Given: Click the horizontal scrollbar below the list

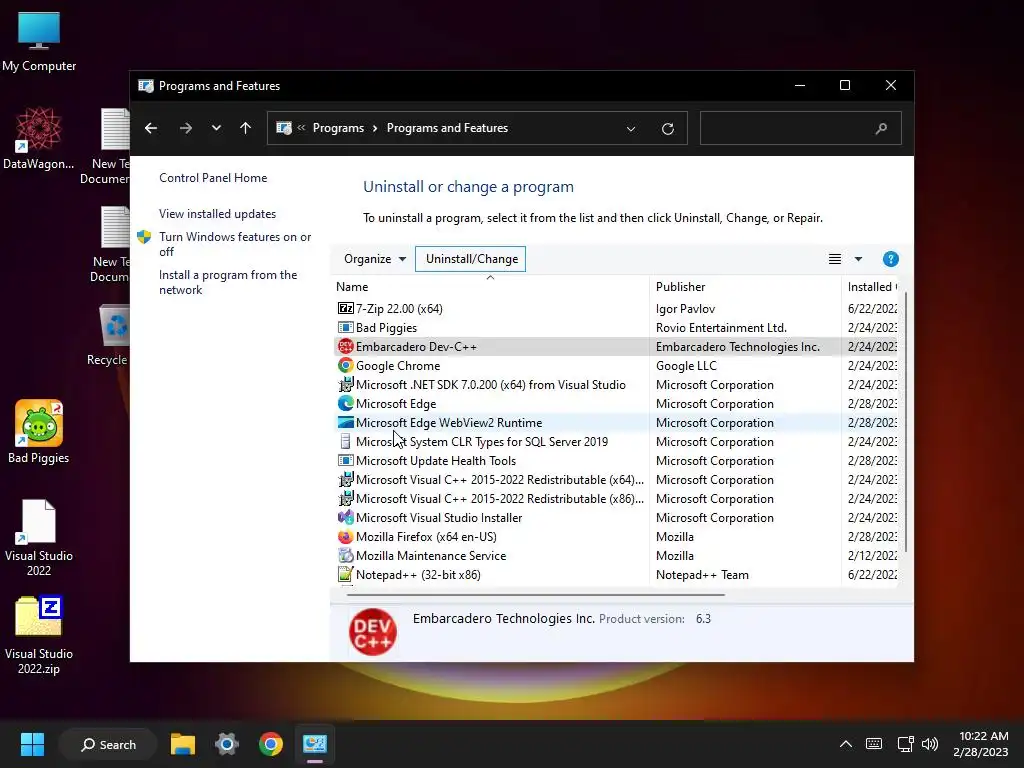Looking at the screenshot, I should coord(536,595).
